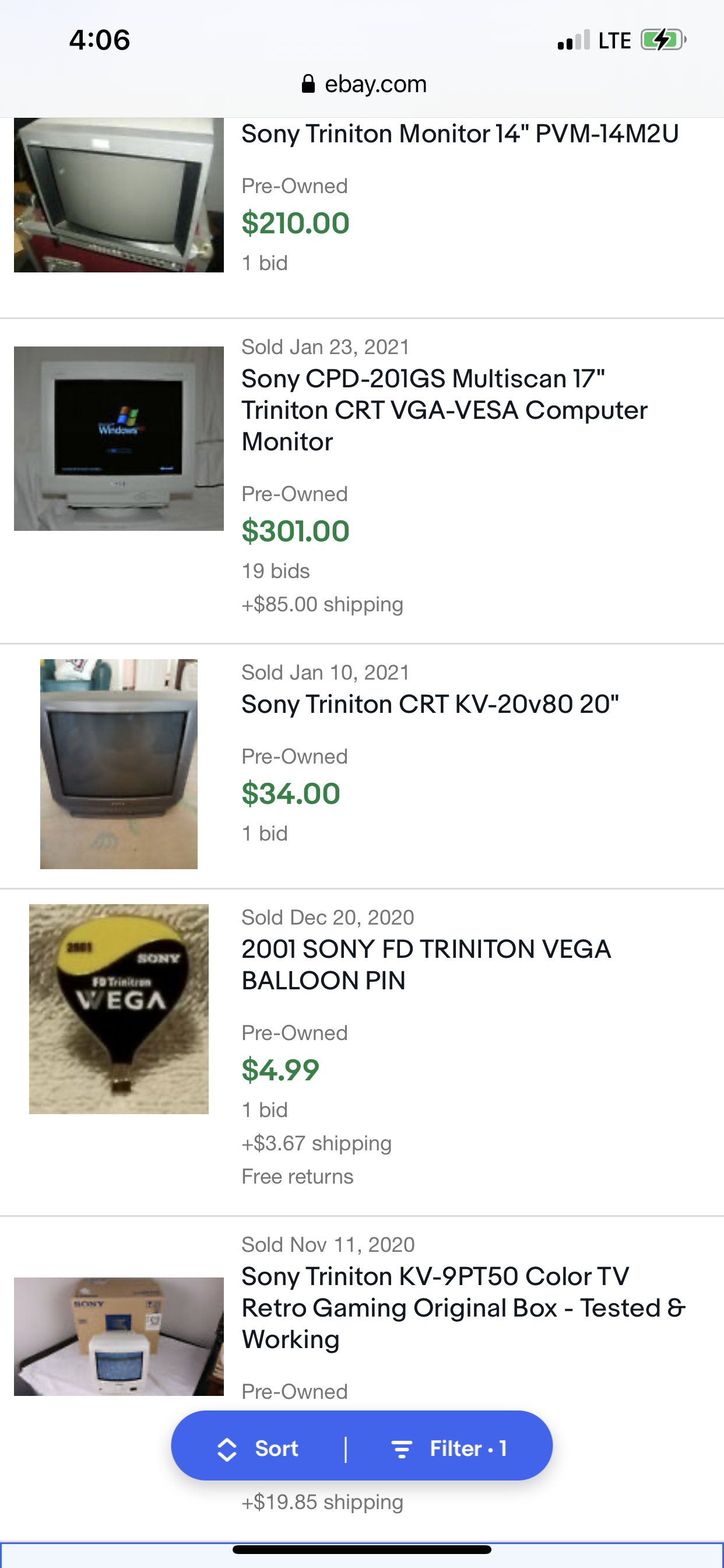Open 2001 Sony FD Trinitron Vega Balloon Pin listing

click(x=426, y=964)
